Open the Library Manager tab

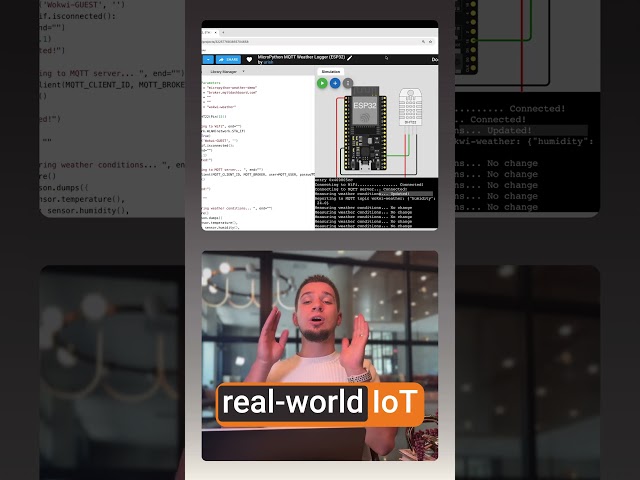click(223, 71)
